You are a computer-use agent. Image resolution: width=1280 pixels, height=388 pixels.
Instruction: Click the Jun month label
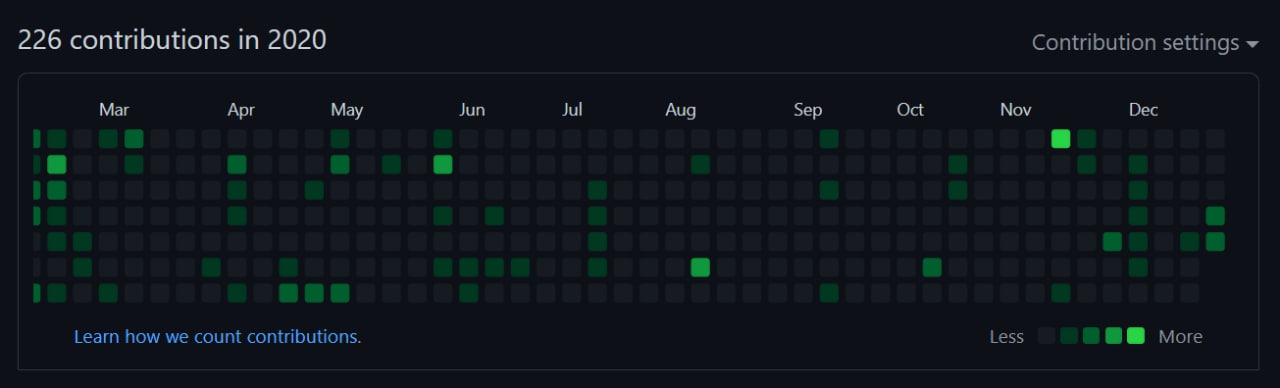click(x=472, y=110)
